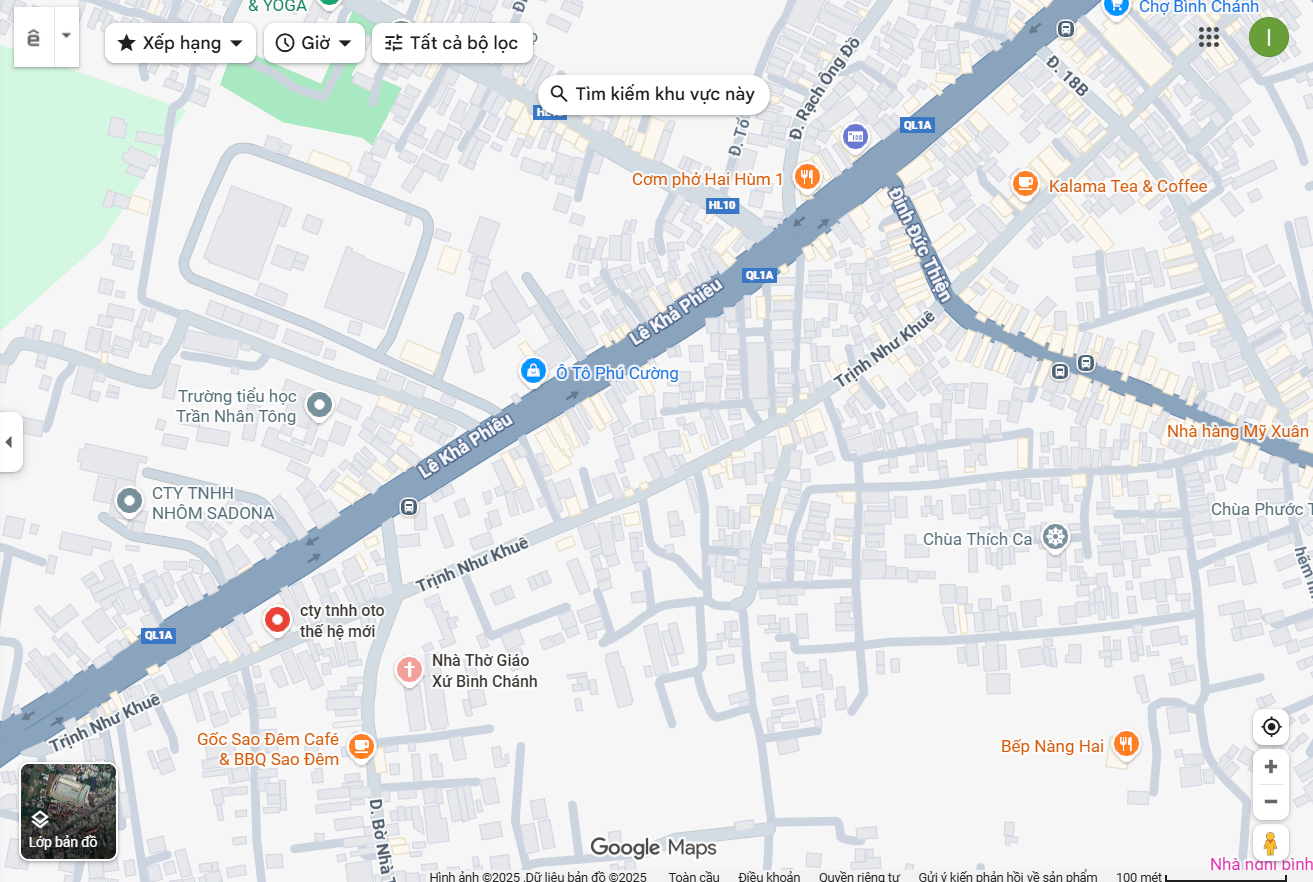Open the Google apps grid icon
Viewport: 1313px width, 882px height.
pyautogui.click(x=1208, y=37)
